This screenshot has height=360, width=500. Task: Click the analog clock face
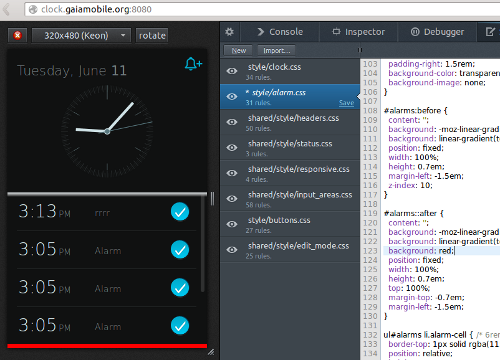pos(107,131)
